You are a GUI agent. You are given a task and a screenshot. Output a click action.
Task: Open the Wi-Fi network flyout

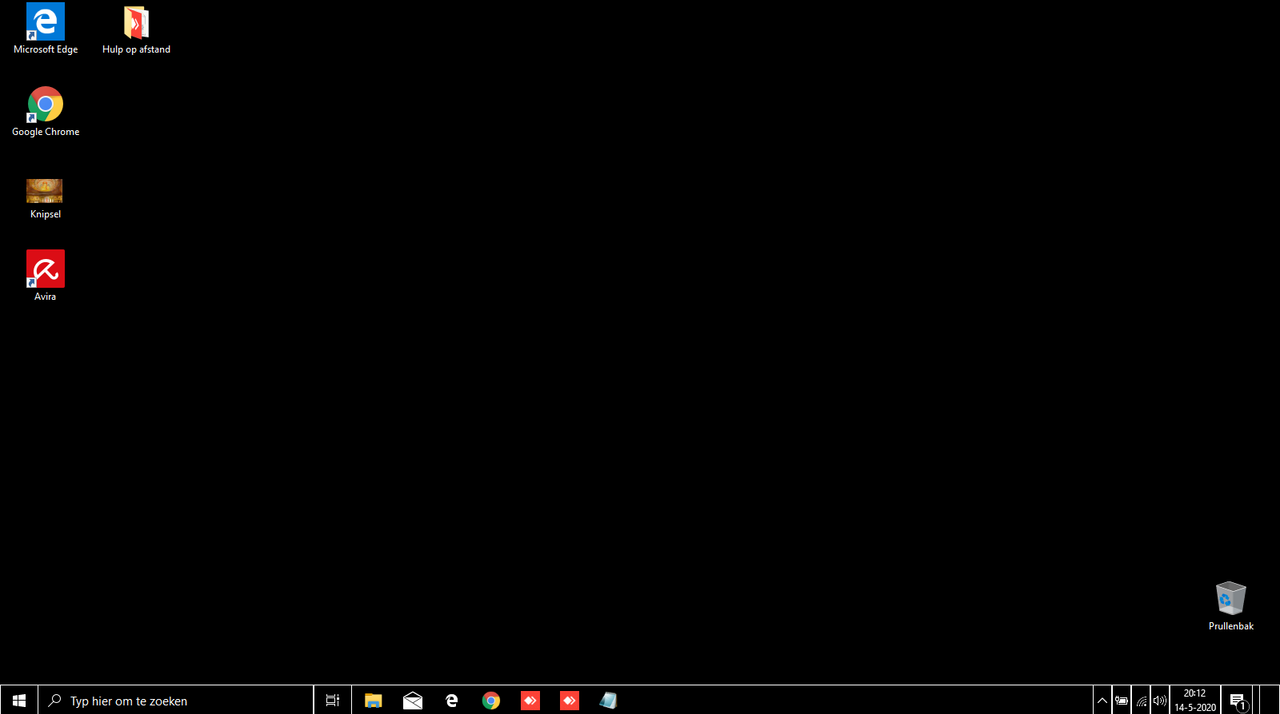tap(1141, 700)
